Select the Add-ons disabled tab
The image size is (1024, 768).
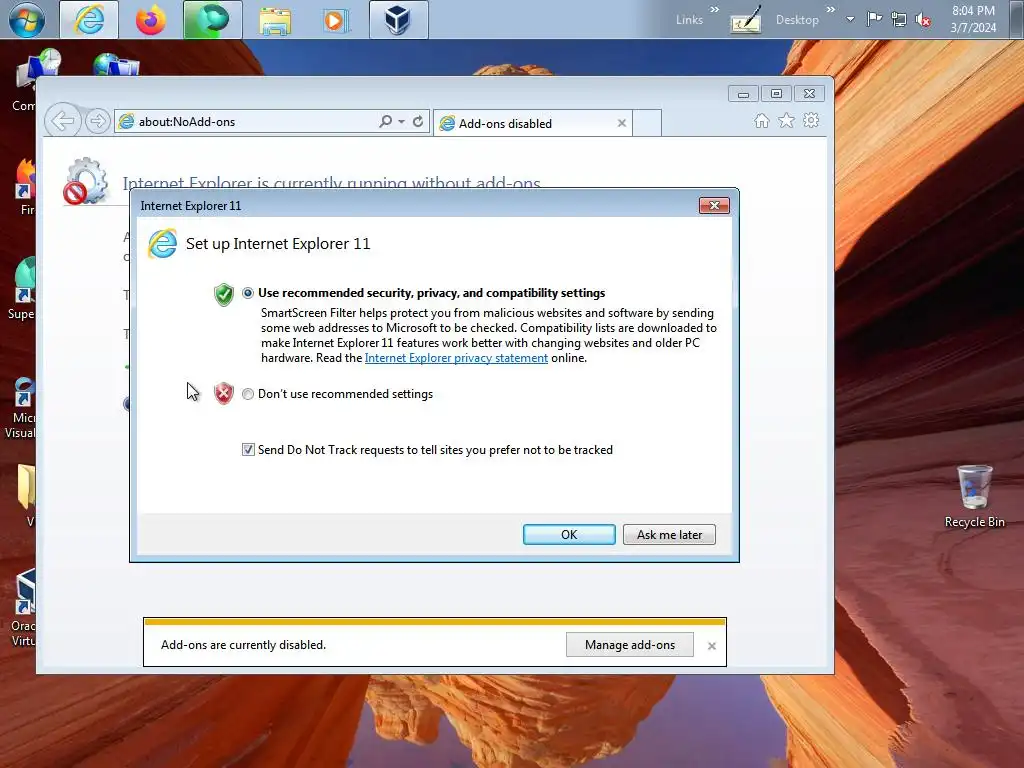(x=532, y=123)
